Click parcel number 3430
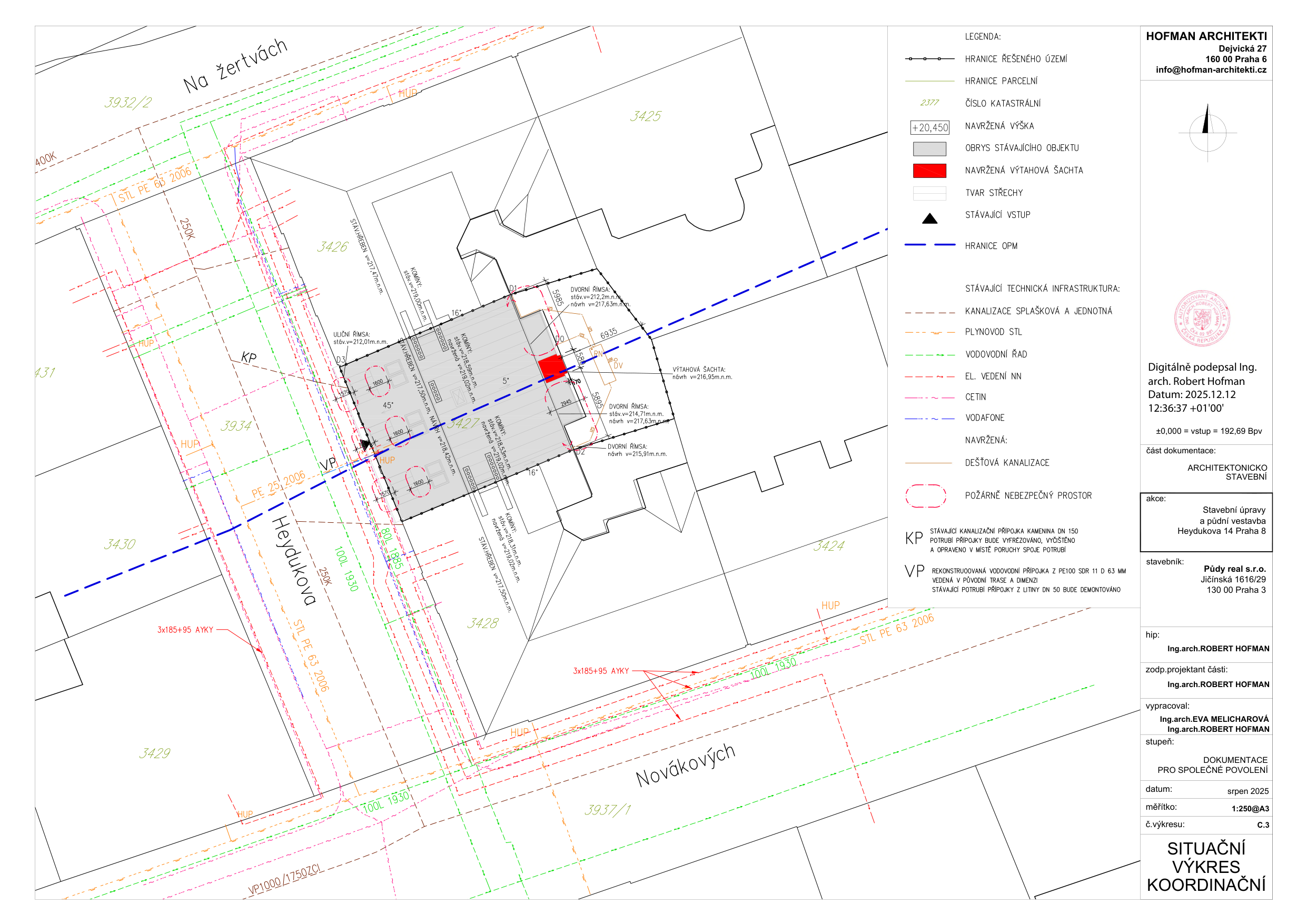The image size is (1307, 924). [x=120, y=544]
